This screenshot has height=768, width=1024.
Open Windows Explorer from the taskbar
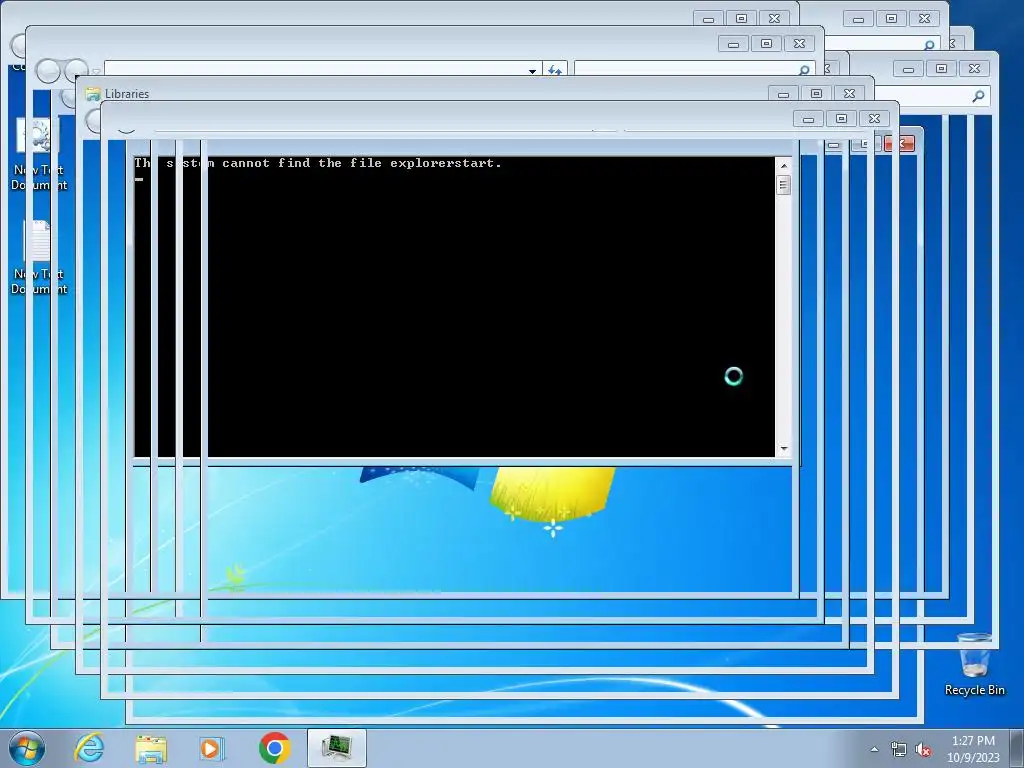click(151, 748)
